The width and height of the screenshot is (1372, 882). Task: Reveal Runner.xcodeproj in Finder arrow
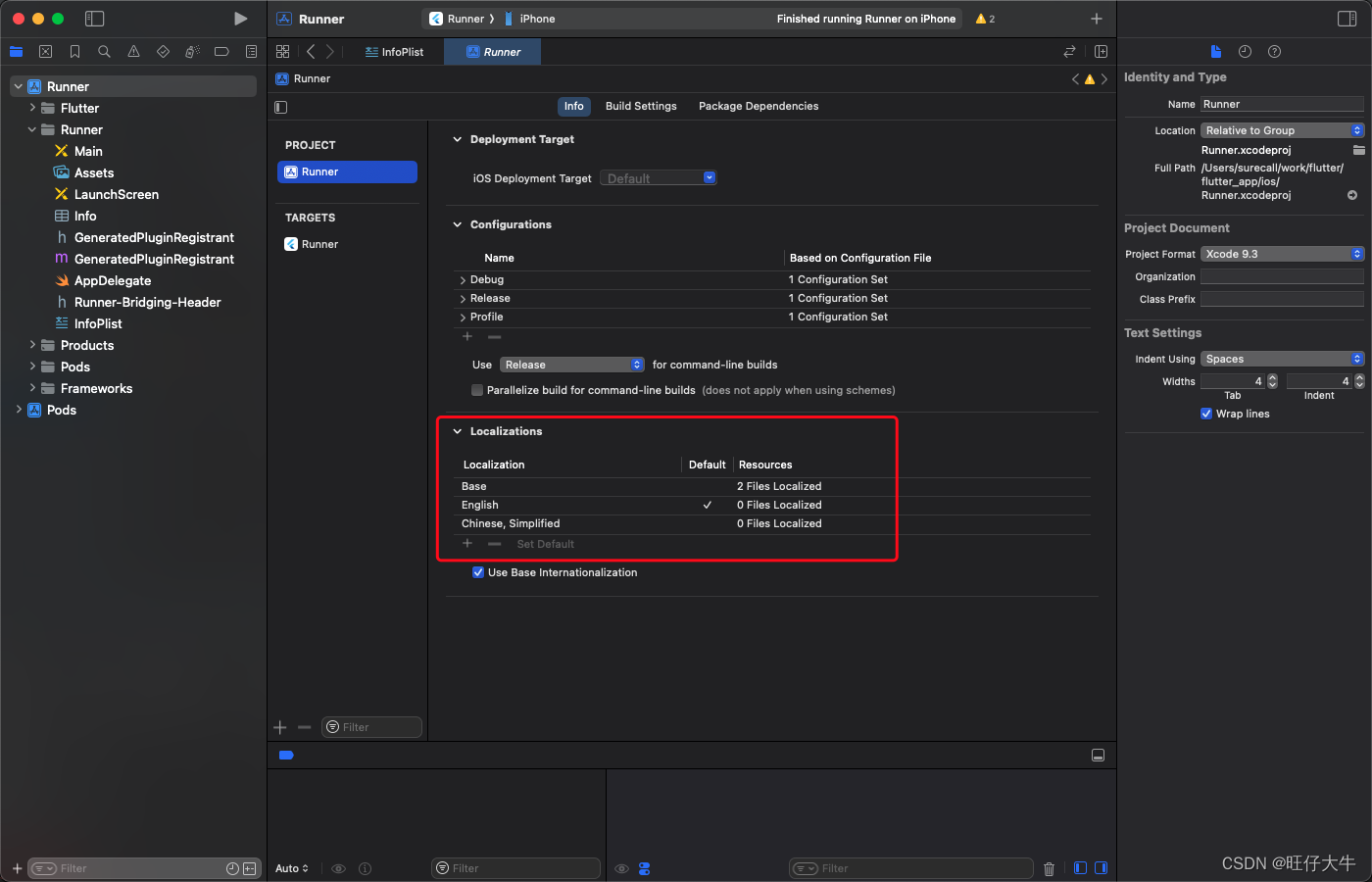pos(1352,195)
